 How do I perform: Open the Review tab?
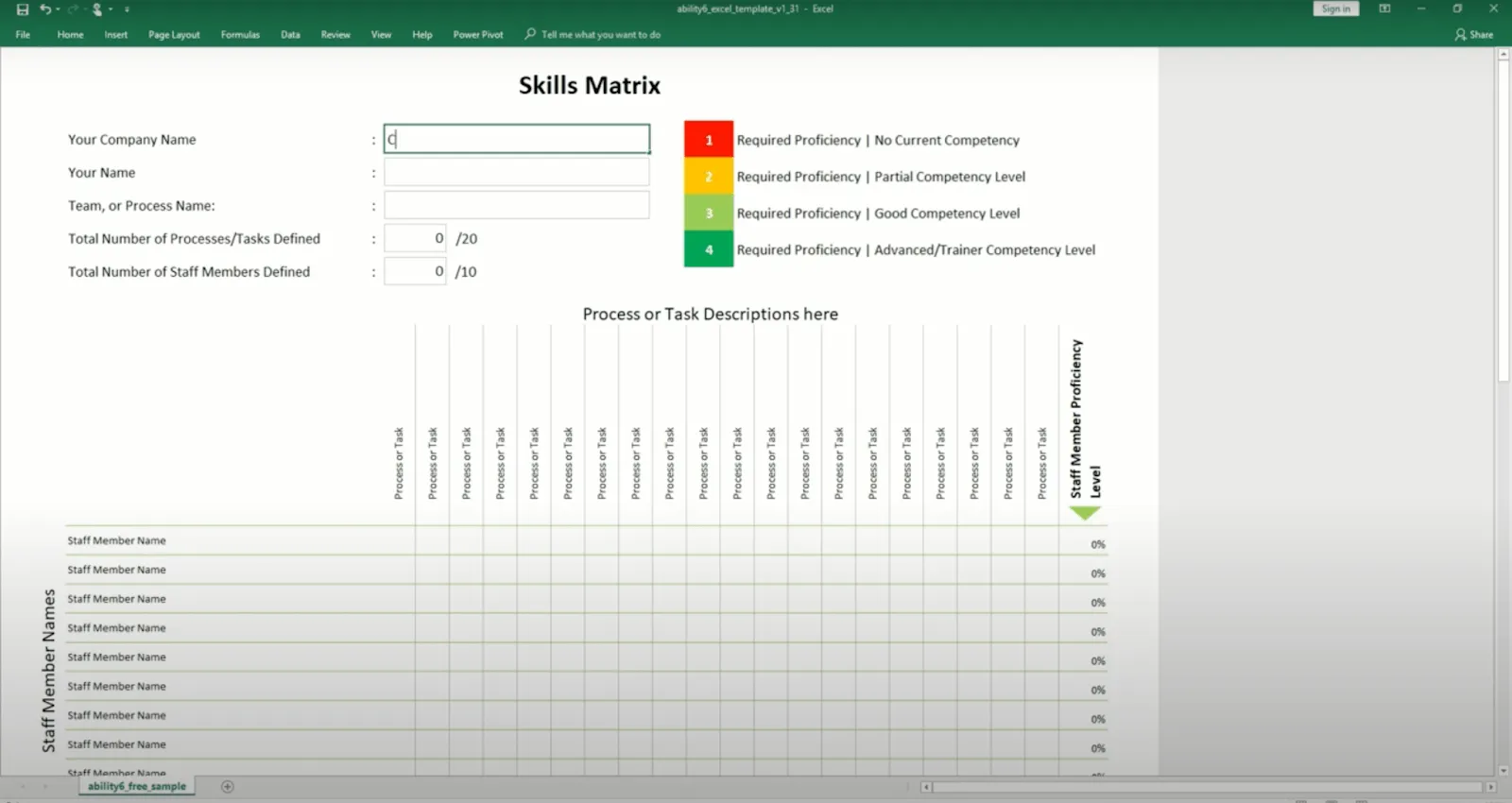[x=335, y=35]
